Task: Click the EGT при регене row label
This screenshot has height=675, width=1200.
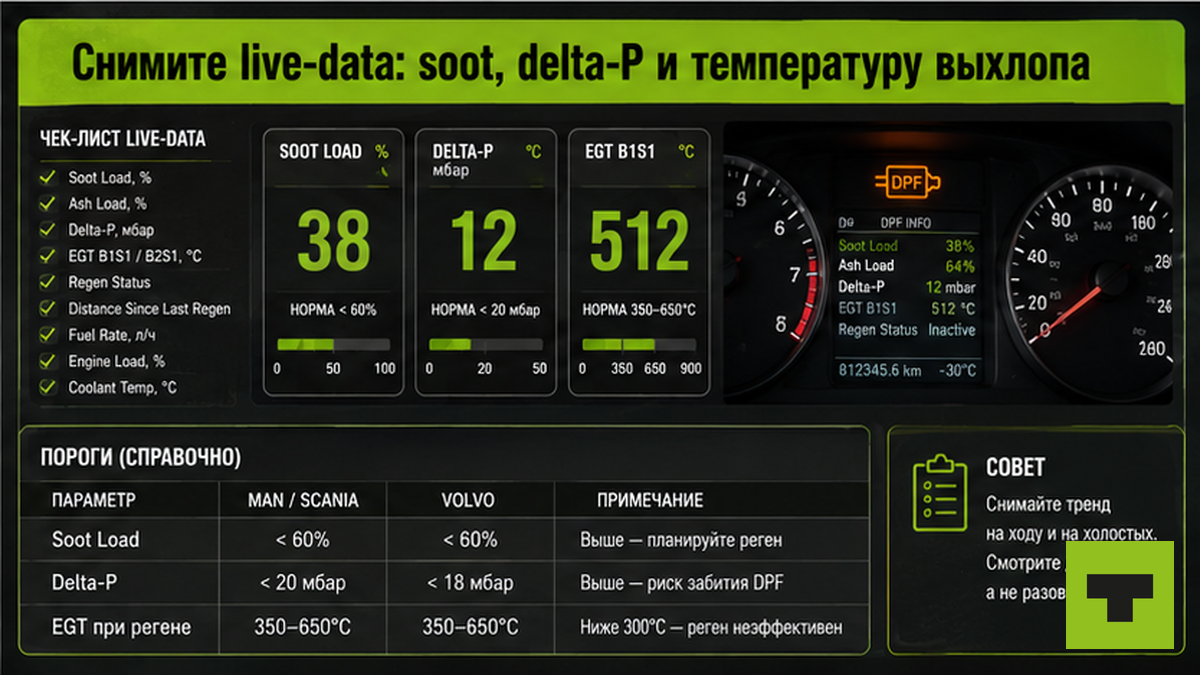Action: pyautogui.click(x=121, y=628)
